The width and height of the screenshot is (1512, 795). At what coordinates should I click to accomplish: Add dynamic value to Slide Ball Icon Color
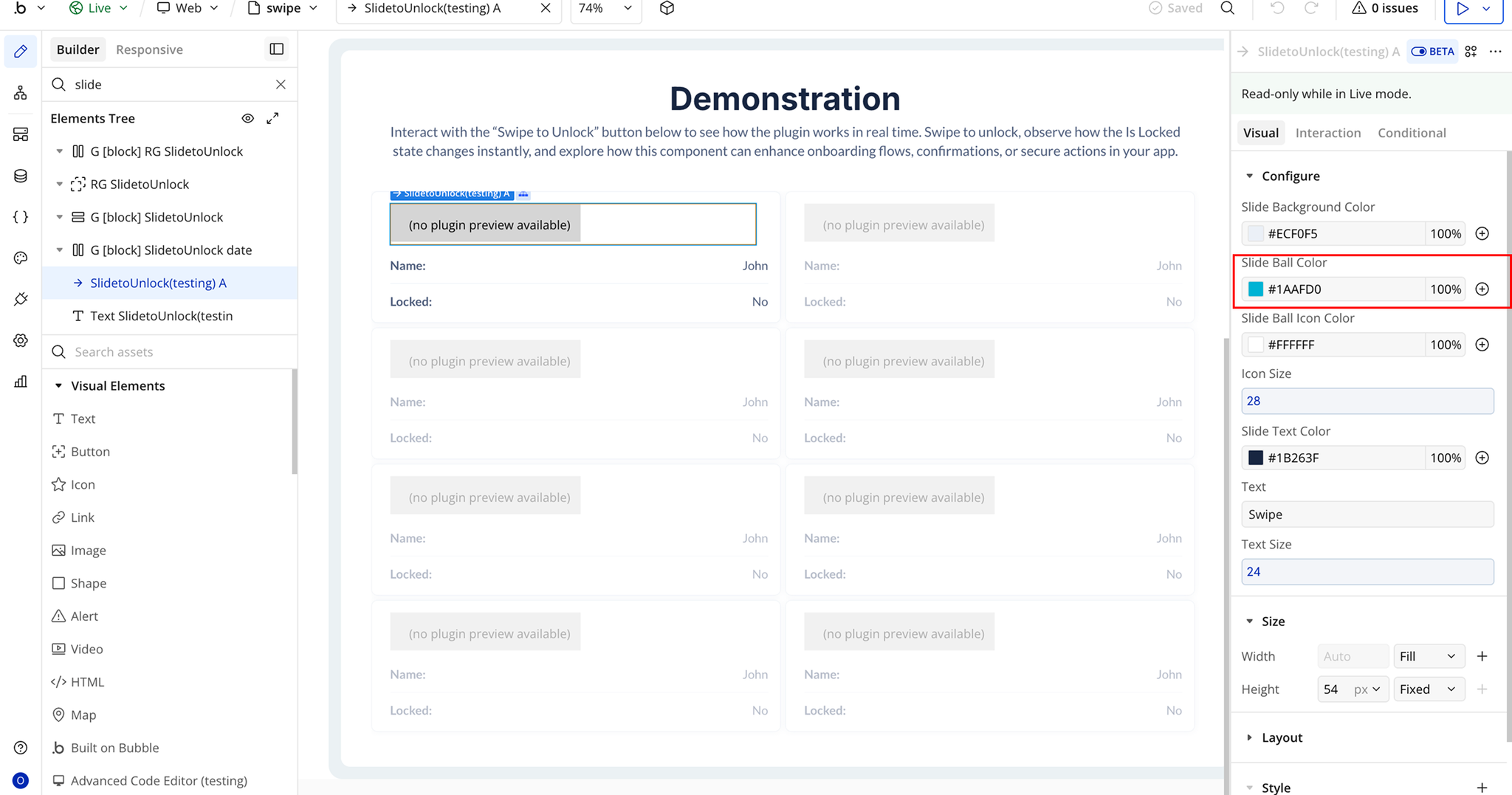click(x=1482, y=345)
